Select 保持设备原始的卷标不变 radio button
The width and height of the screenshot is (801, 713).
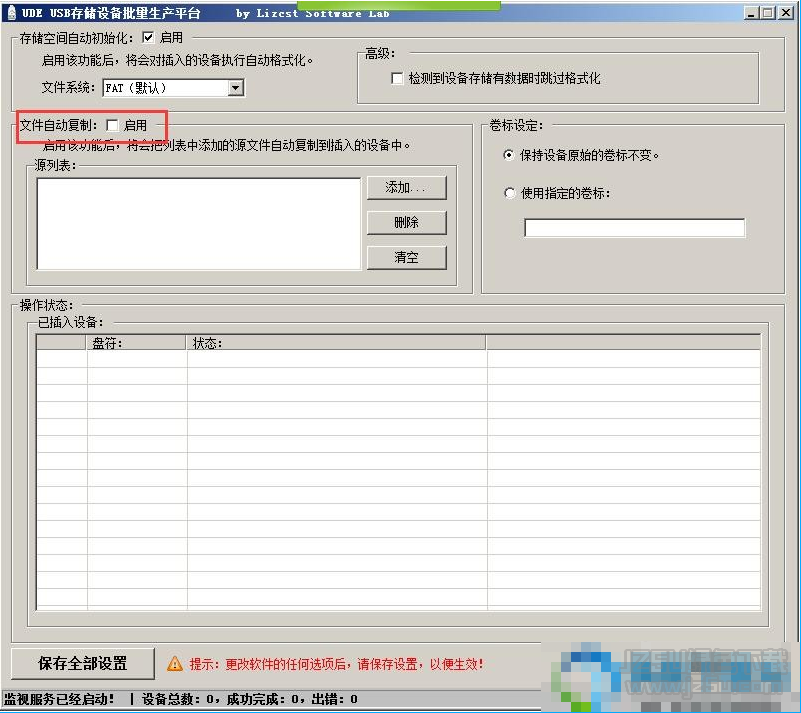pyautogui.click(x=509, y=155)
